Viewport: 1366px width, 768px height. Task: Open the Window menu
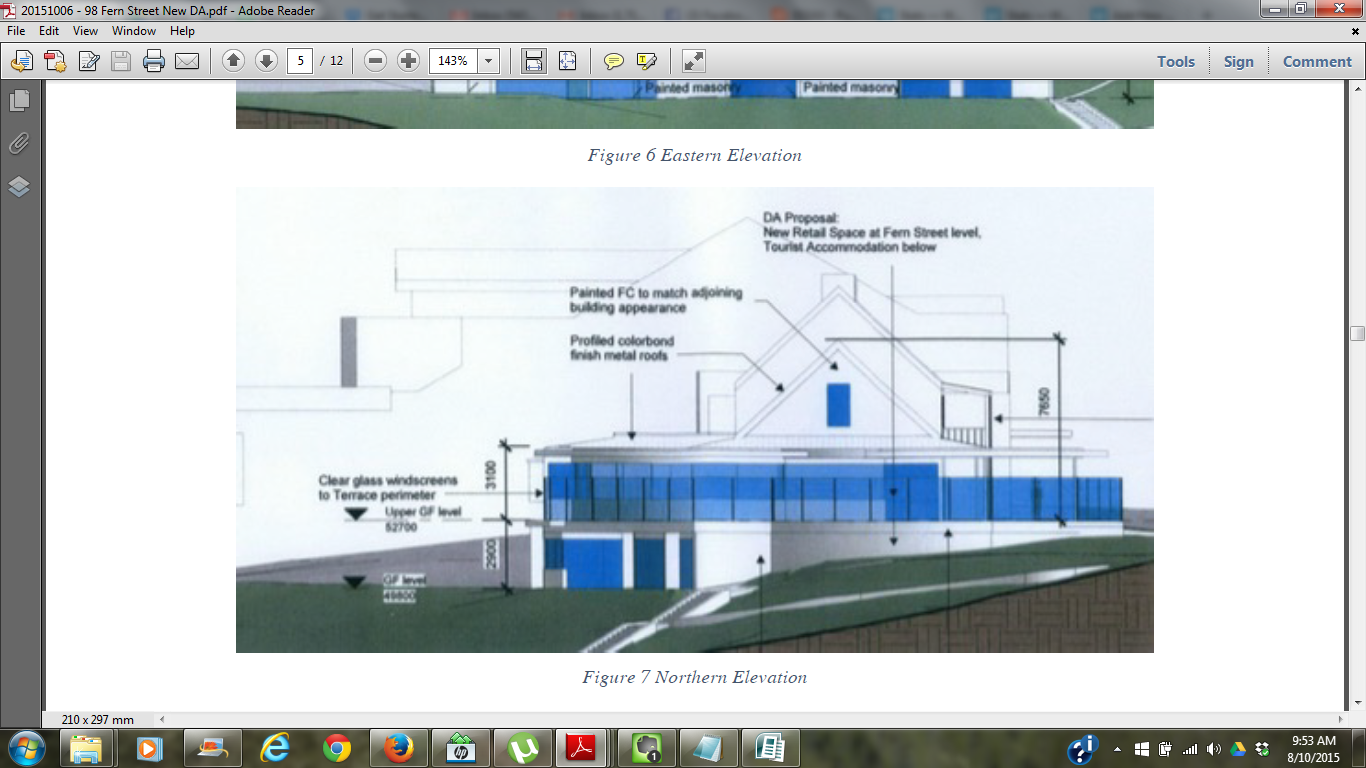pyautogui.click(x=133, y=31)
